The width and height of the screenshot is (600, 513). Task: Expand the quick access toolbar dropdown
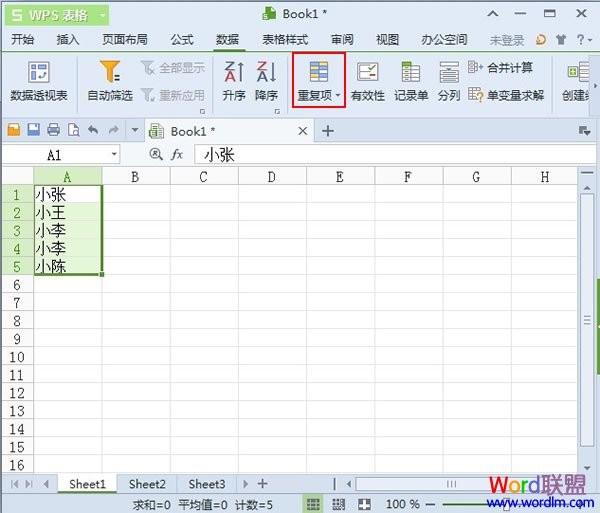tap(135, 130)
